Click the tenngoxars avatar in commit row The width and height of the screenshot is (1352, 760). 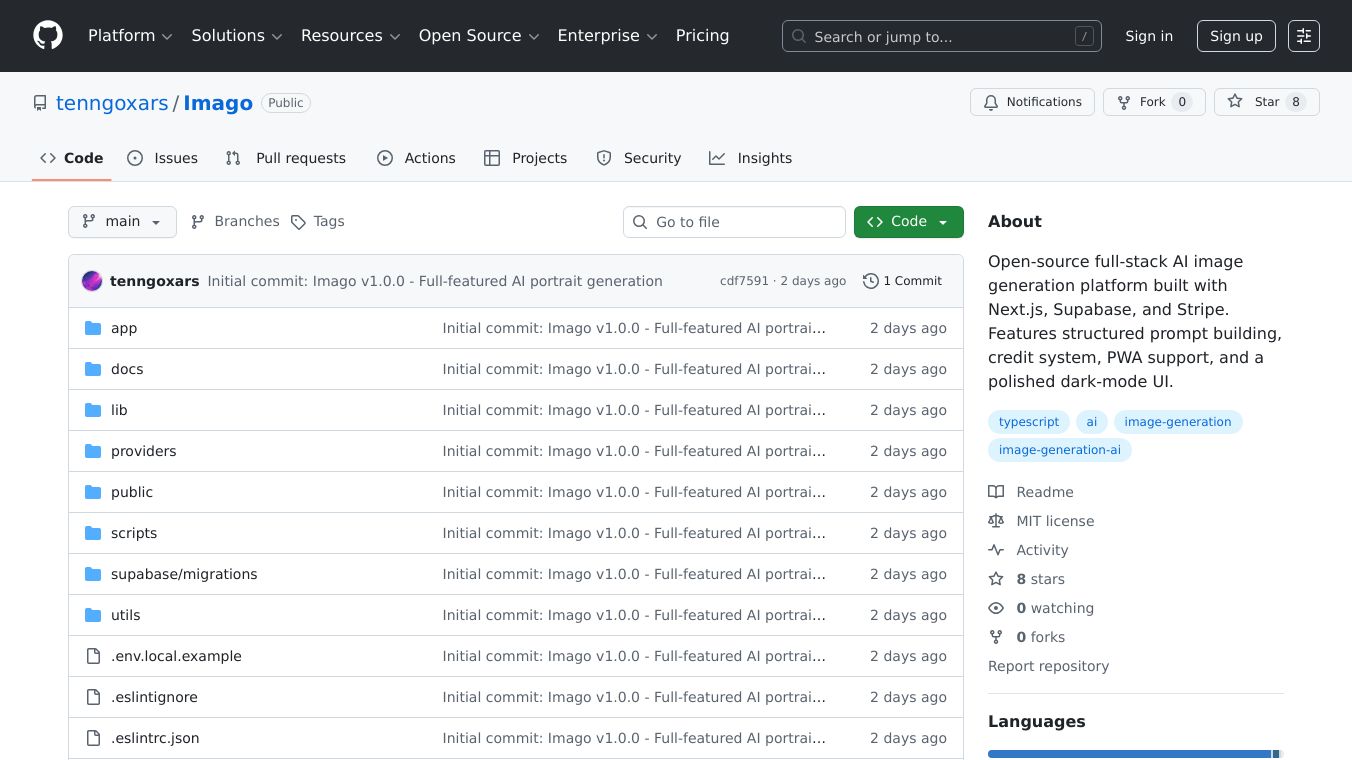coord(92,281)
